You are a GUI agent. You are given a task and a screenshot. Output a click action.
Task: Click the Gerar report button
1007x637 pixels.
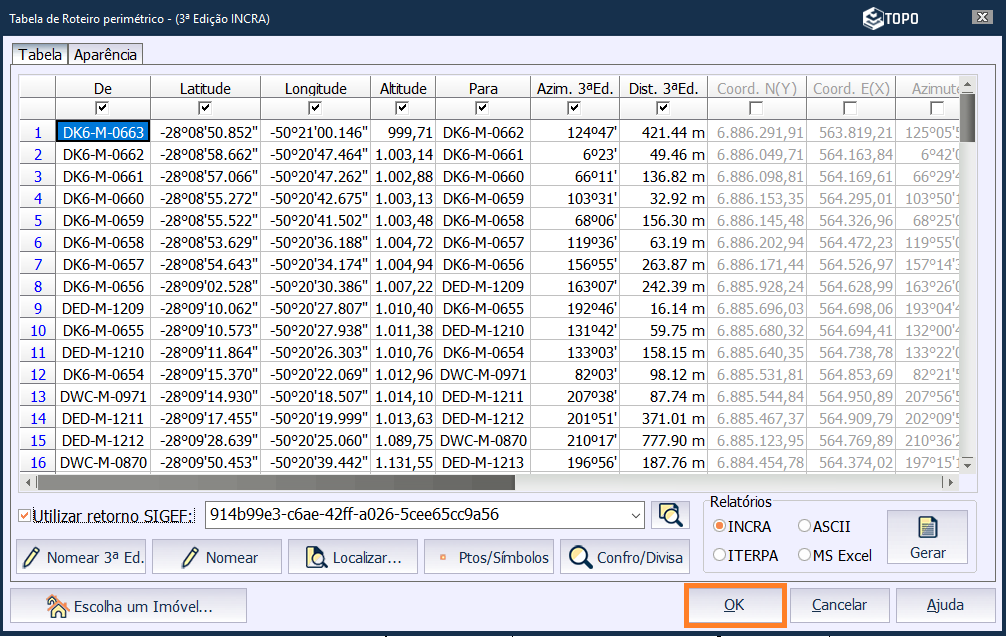[927, 537]
